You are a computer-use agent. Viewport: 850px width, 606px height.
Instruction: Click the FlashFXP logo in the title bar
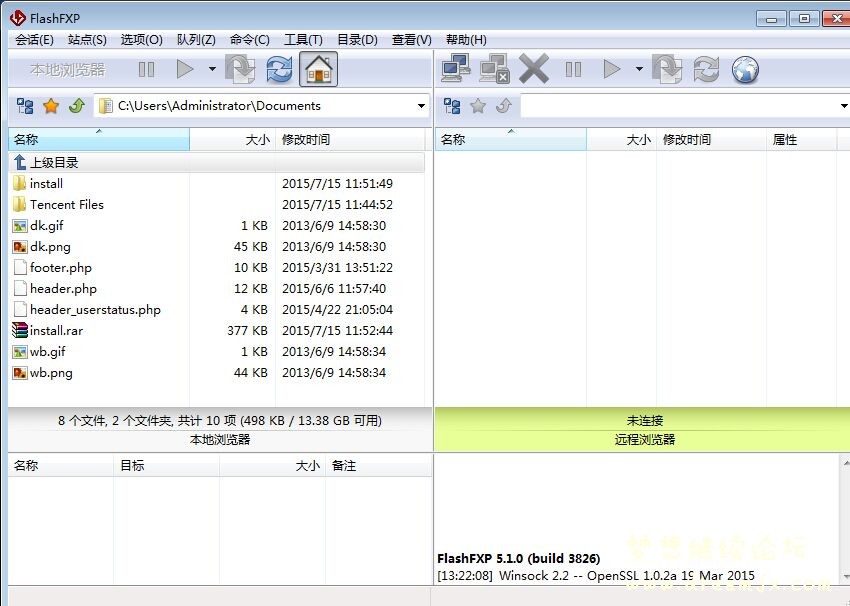17,18
